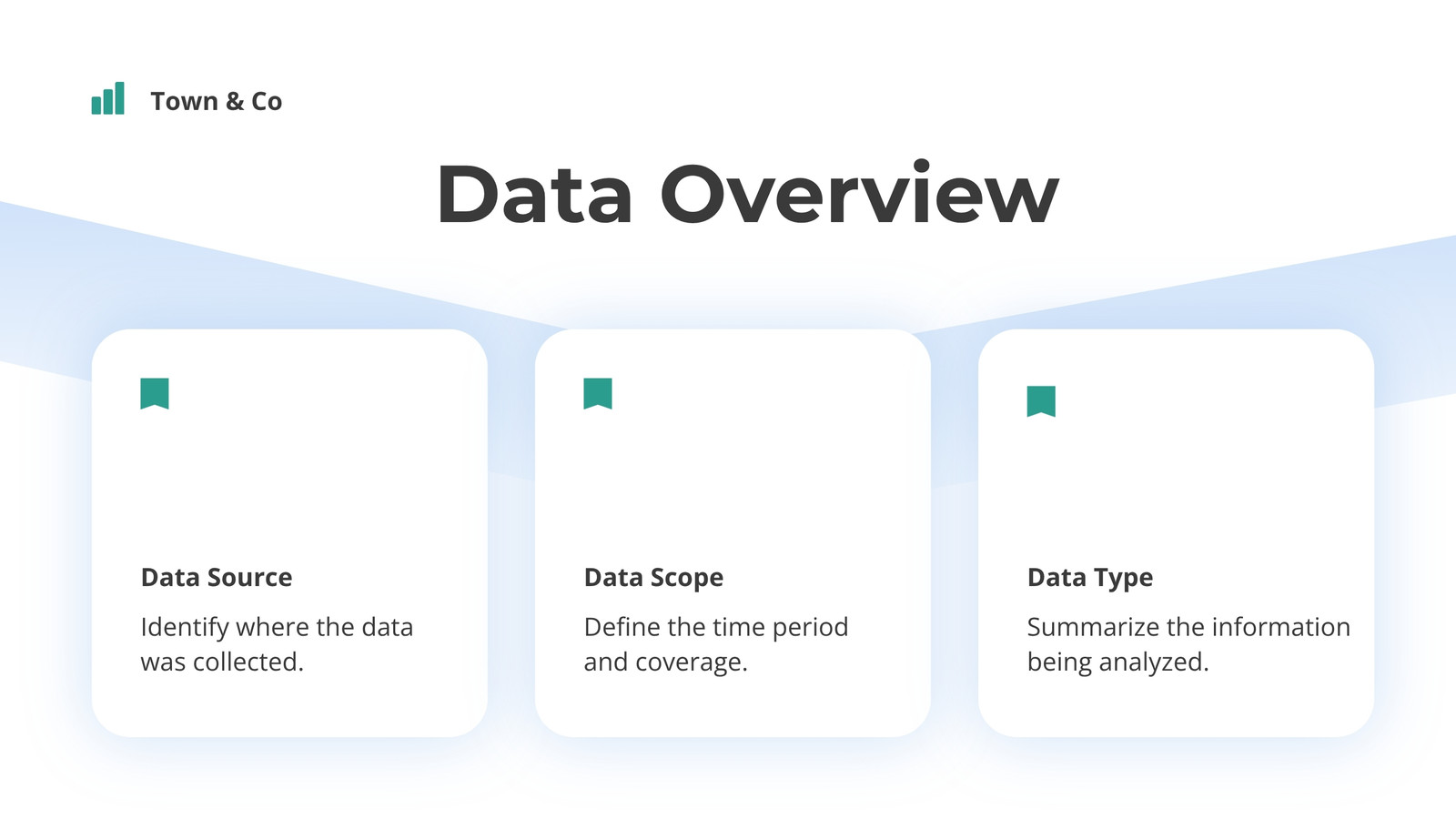Select the "Data Source" heading
Image resolution: width=1456 pixels, height=819 pixels.
click(217, 578)
